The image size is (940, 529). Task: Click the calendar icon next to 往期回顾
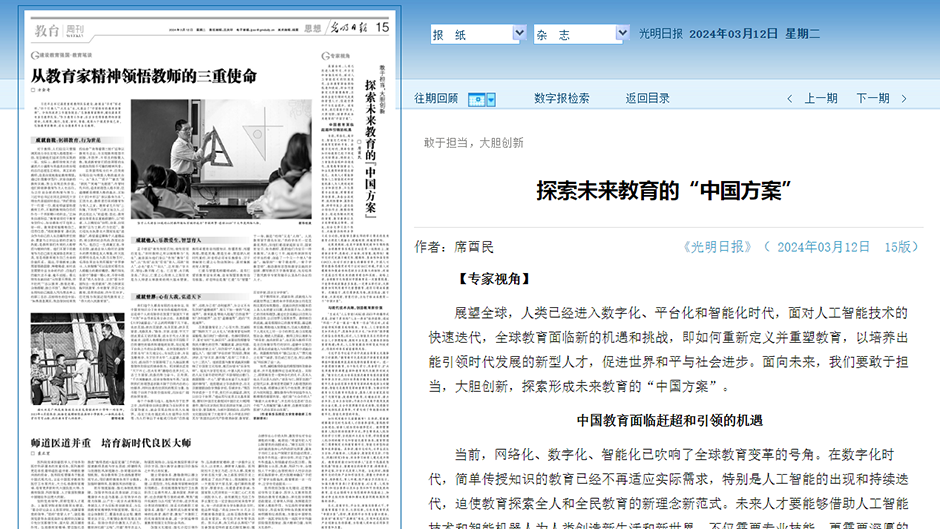tap(477, 100)
